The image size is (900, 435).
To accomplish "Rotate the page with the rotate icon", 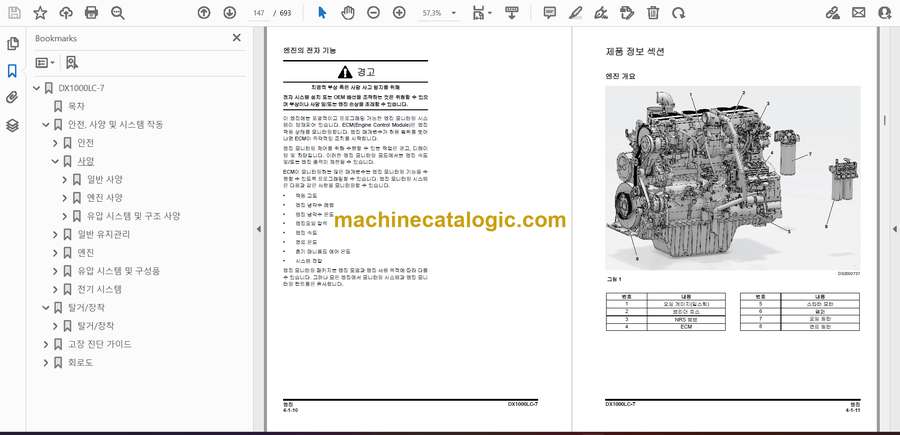I will [678, 13].
